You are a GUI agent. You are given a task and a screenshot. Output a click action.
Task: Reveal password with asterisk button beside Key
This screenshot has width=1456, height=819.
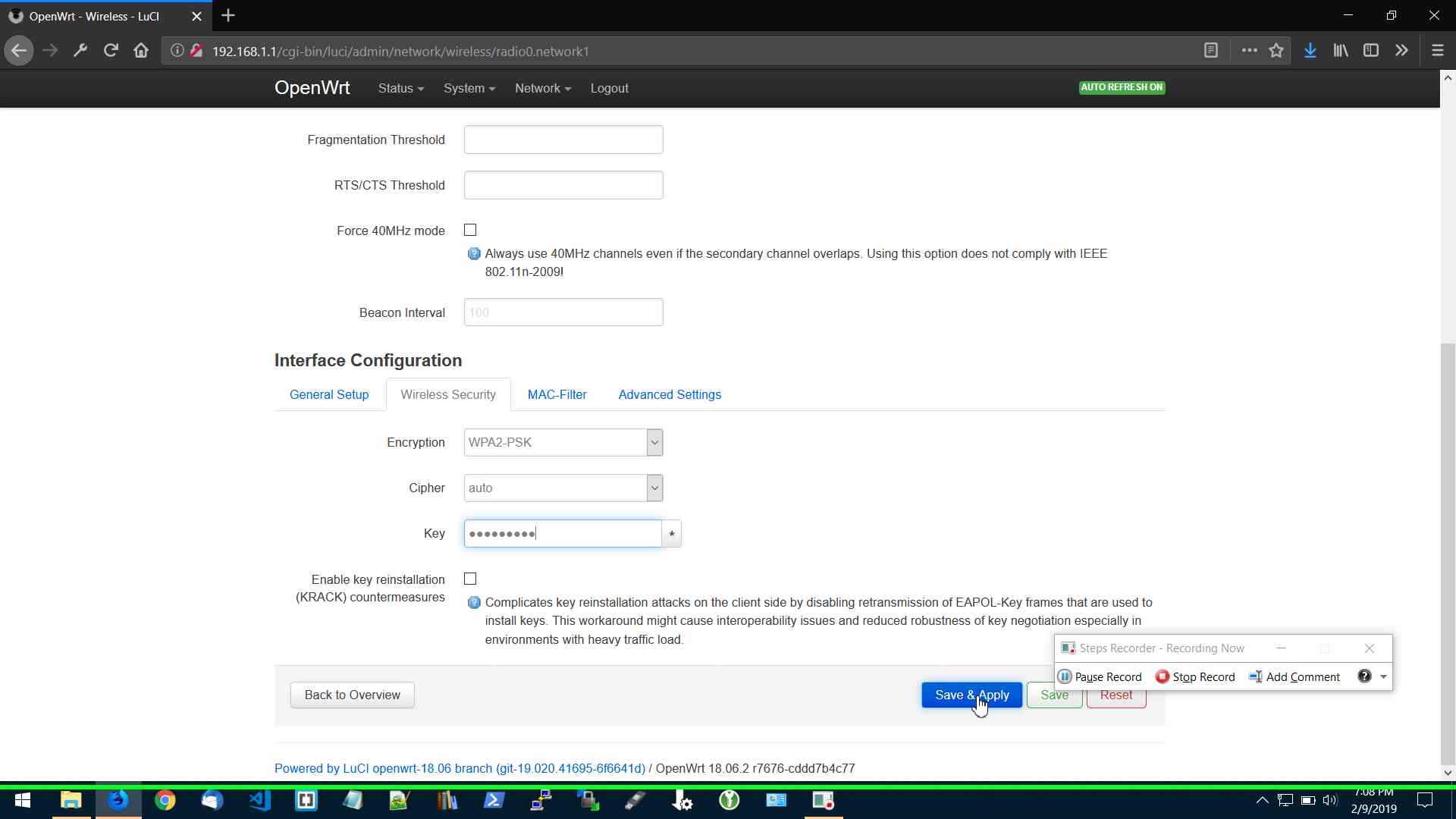[671, 534]
